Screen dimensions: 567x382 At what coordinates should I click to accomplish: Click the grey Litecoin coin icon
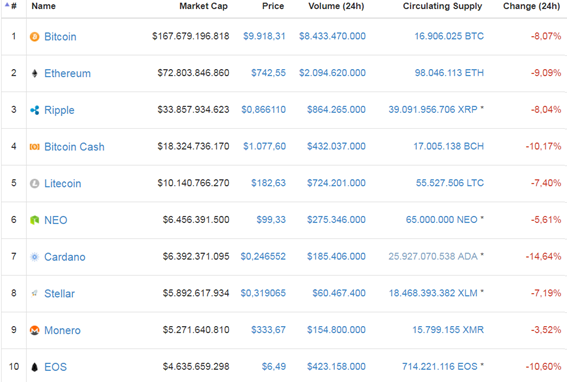34,183
